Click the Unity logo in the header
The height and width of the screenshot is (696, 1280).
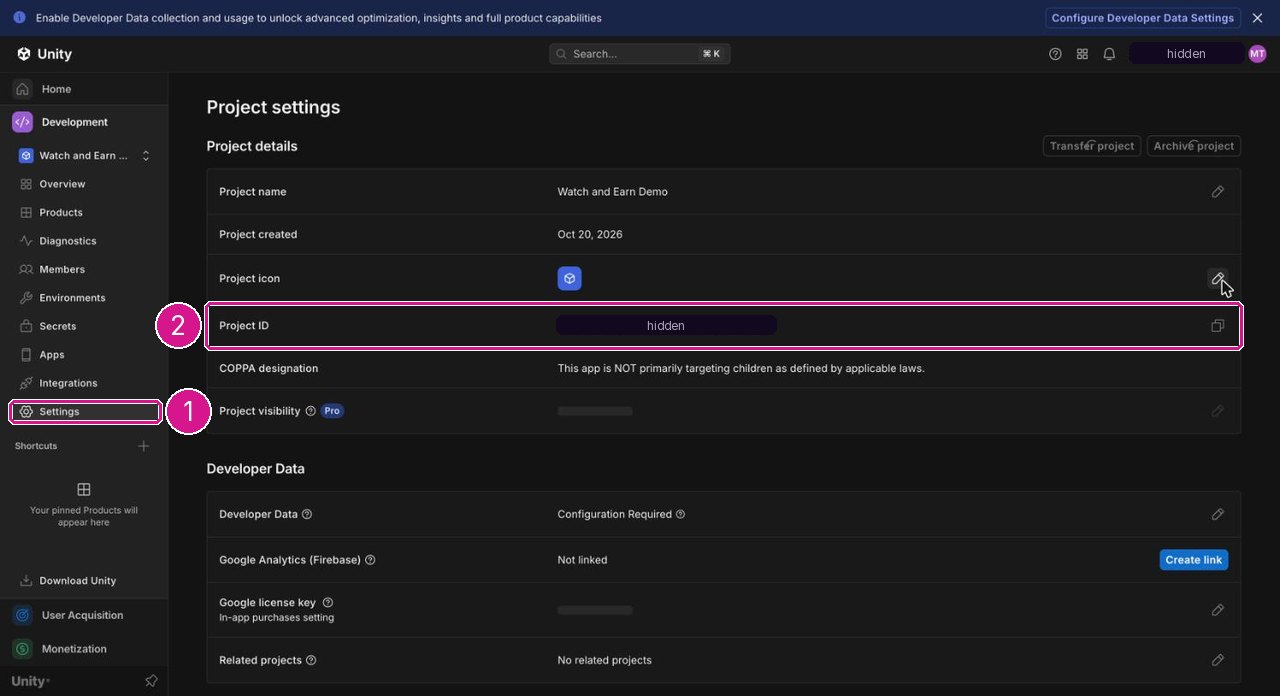coord(44,54)
